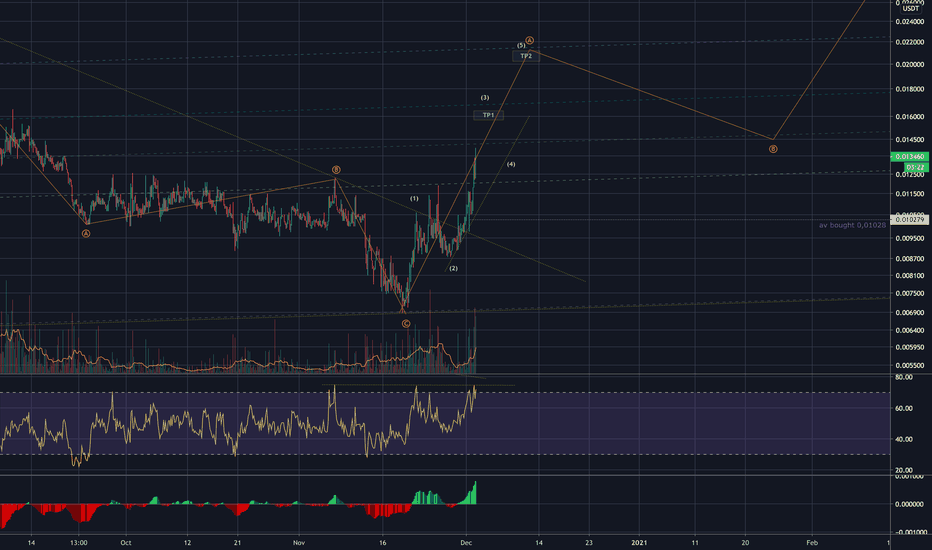
Task: Select the (2) wave label
Action: tap(454, 269)
